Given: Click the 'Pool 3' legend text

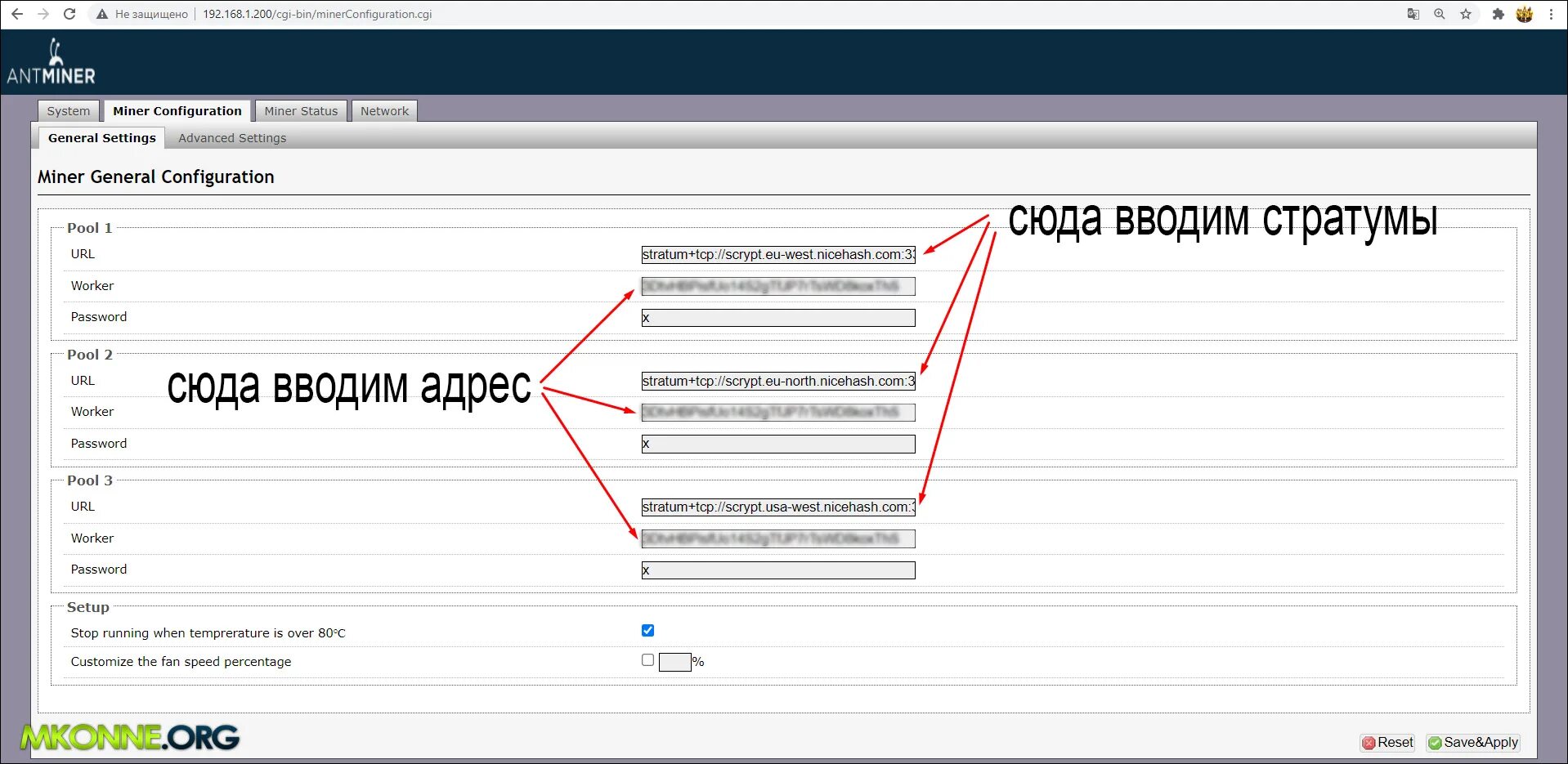Looking at the screenshot, I should click(89, 480).
